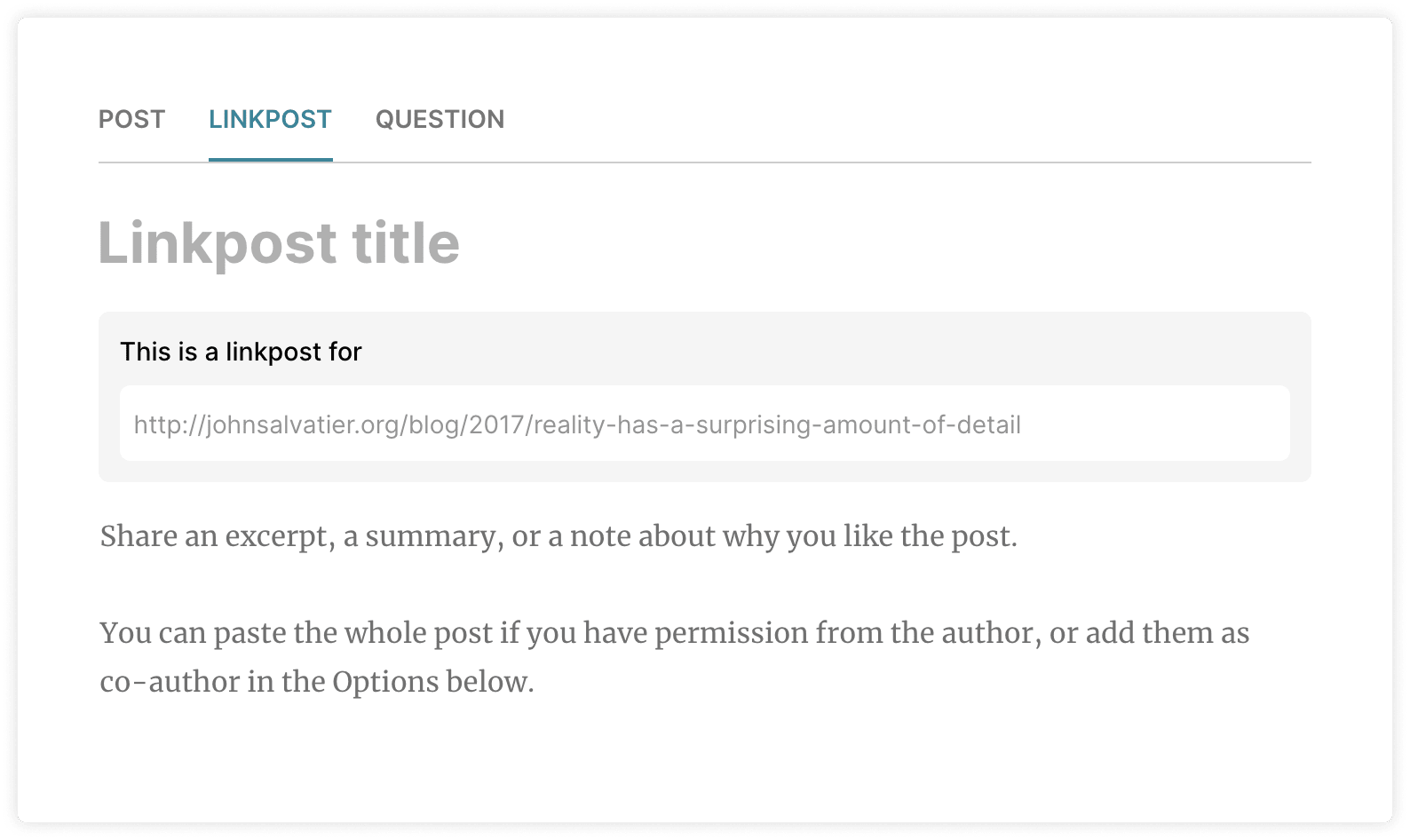Select the LINKPOST tab
This screenshot has width=1410, height=840.
click(x=270, y=119)
